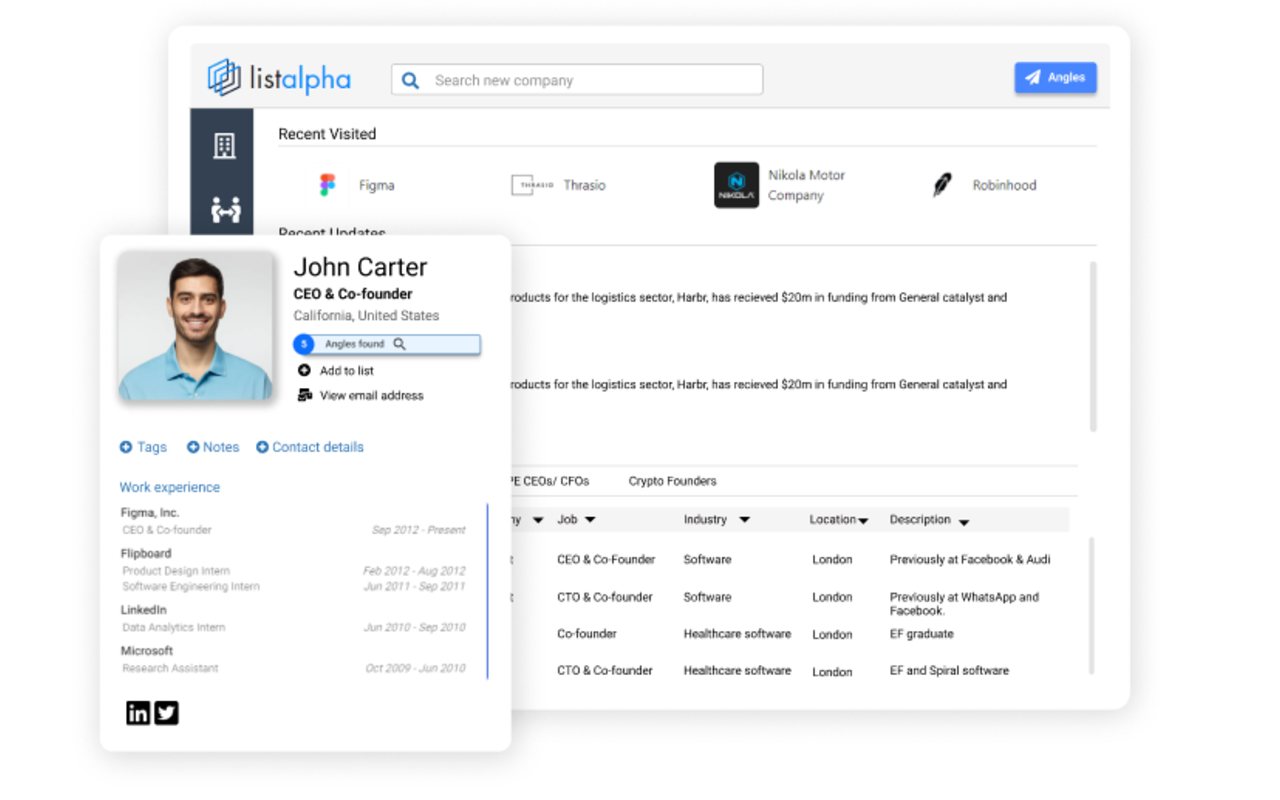Image resolution: width=1280 pixels, height=800 pixels.
Task: Click the Figma logo under Recent Visited
Action: coord(325,184)
